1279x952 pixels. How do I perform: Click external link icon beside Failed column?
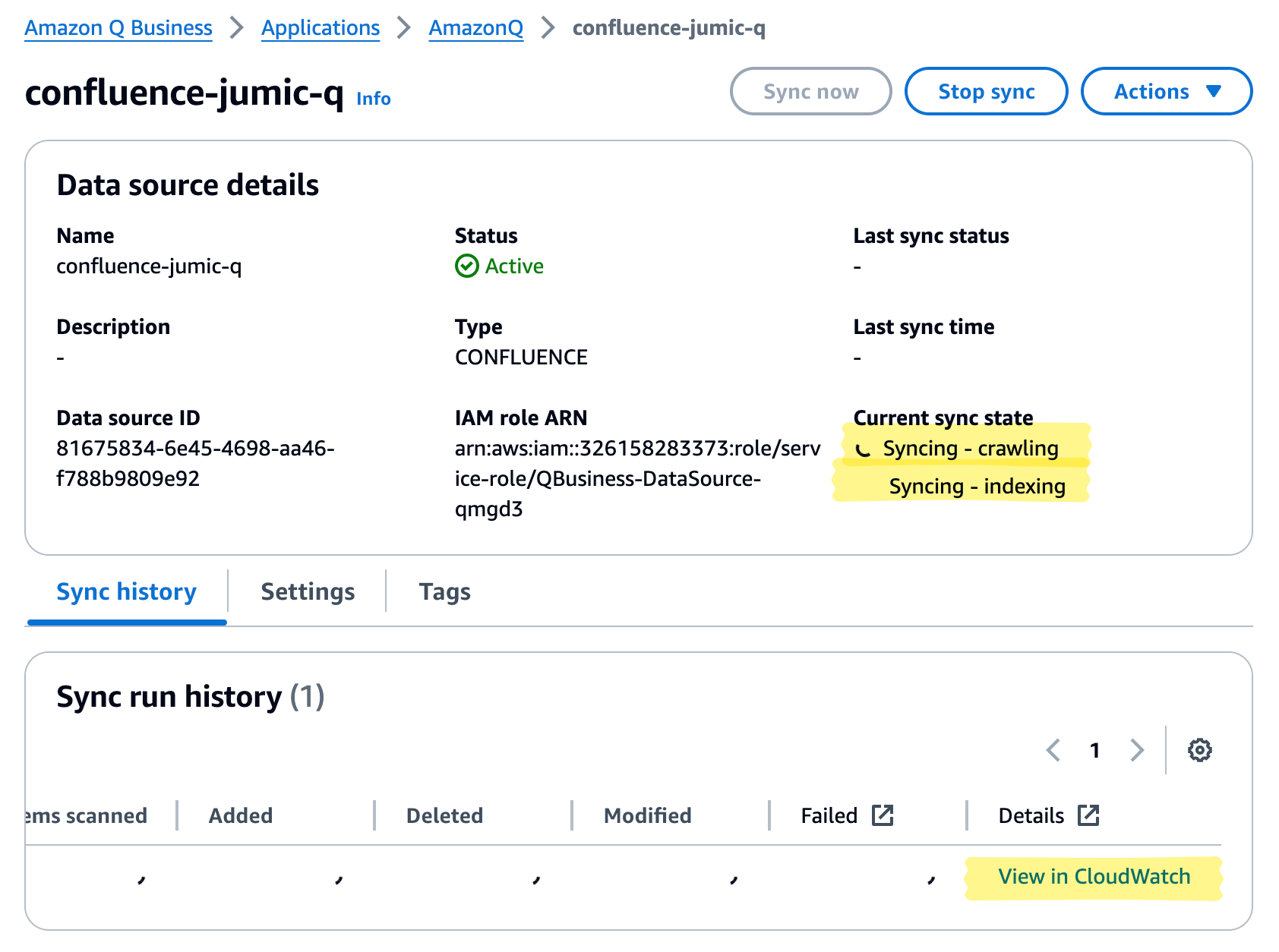click(883, 815)
